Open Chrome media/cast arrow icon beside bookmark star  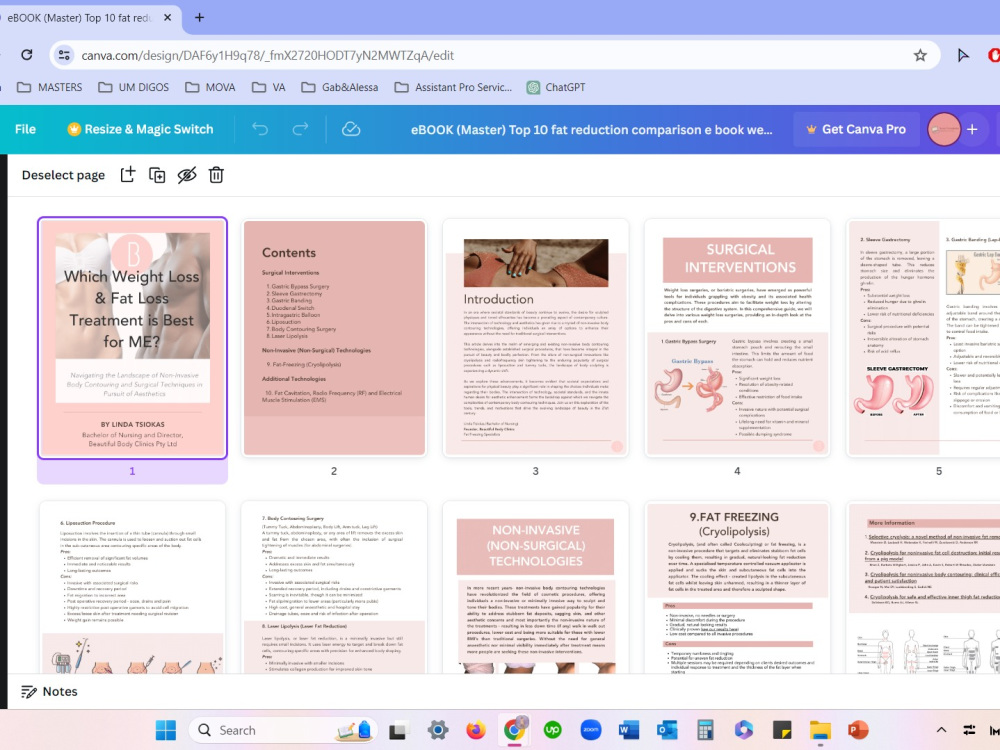point(963,55)
